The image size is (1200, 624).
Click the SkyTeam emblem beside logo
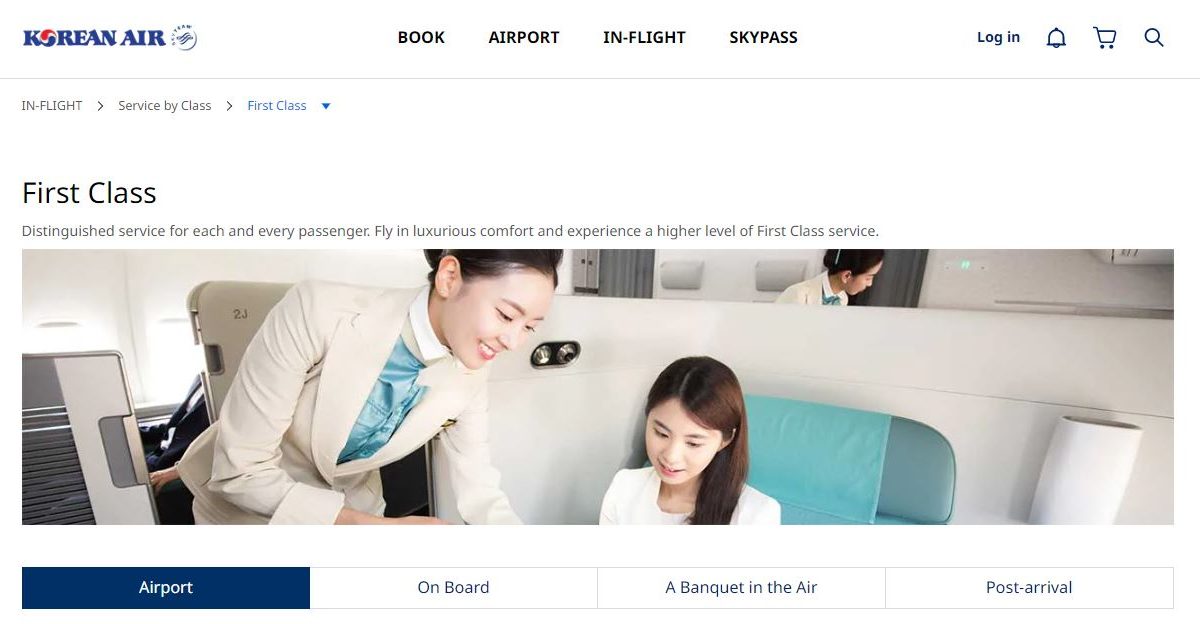(184, 38)
